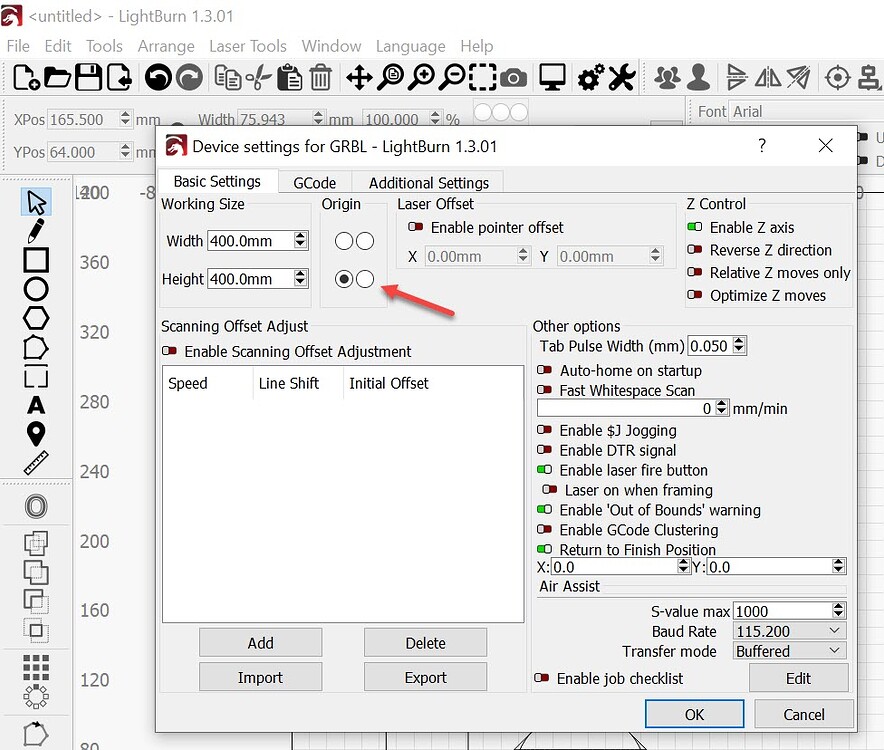884x750 pixels.
Task: Click the Save file icon in toolbar
Action: 89,77
